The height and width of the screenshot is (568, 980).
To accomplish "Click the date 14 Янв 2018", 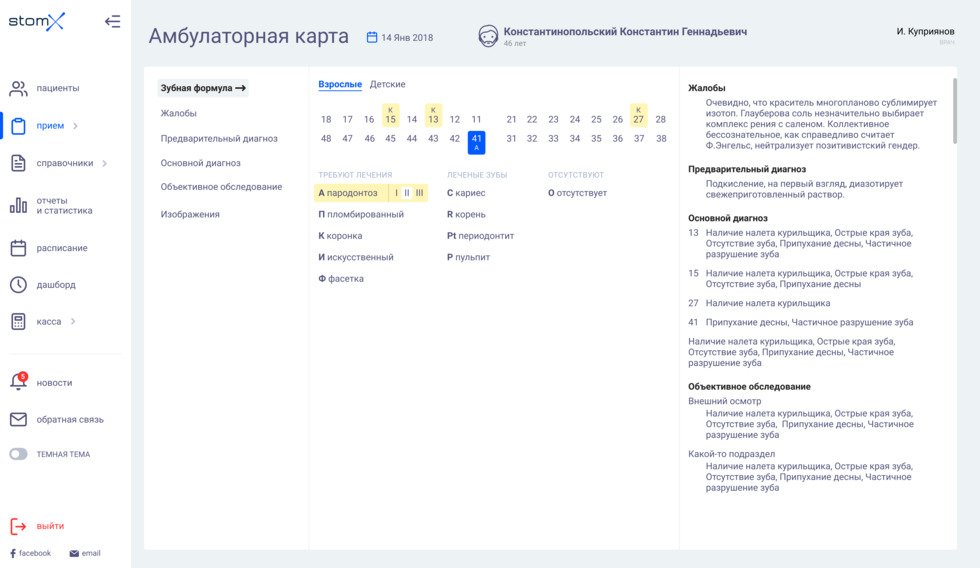I will [407, 37].
